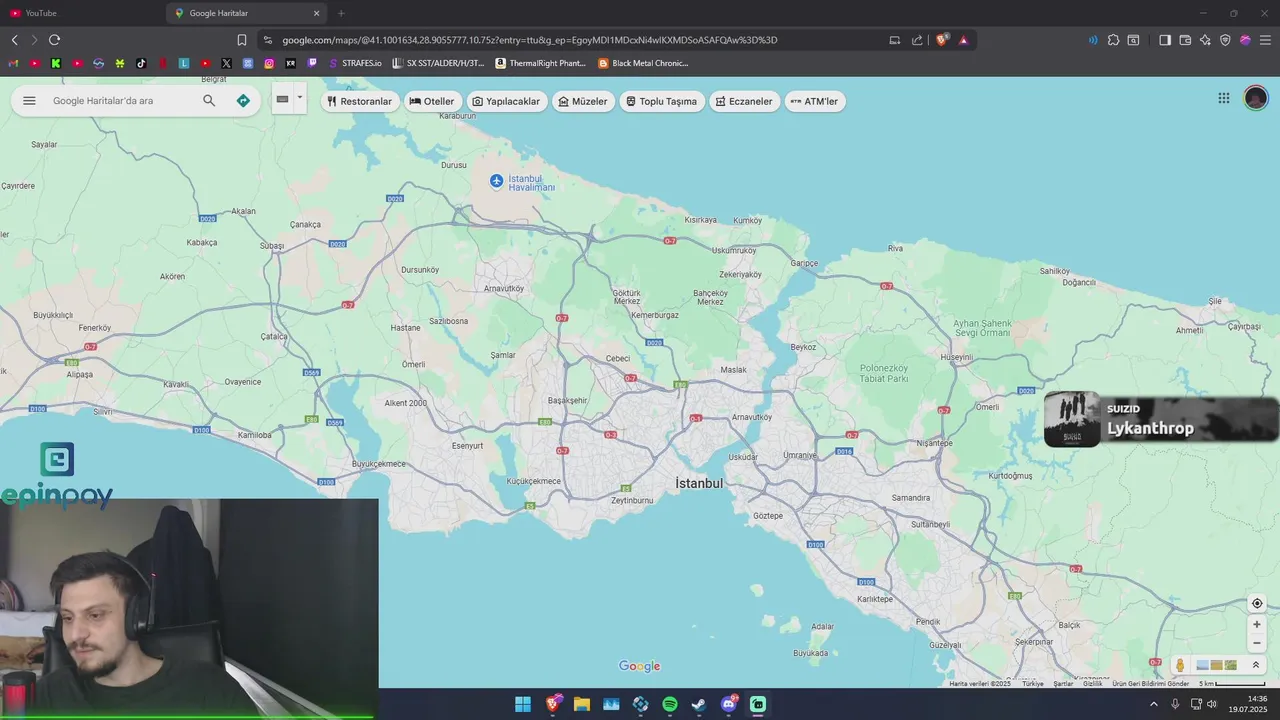This screenshot has height=720, width=1280.
Task: Open the clock showing 14:36
Action: click(1248, 704)
